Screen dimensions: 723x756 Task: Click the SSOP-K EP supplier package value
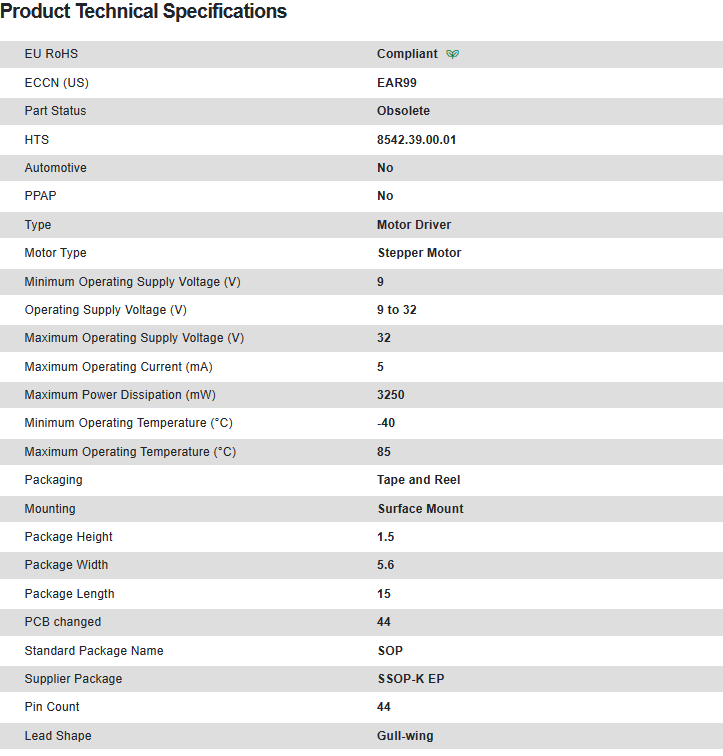(x=411, y=679)
